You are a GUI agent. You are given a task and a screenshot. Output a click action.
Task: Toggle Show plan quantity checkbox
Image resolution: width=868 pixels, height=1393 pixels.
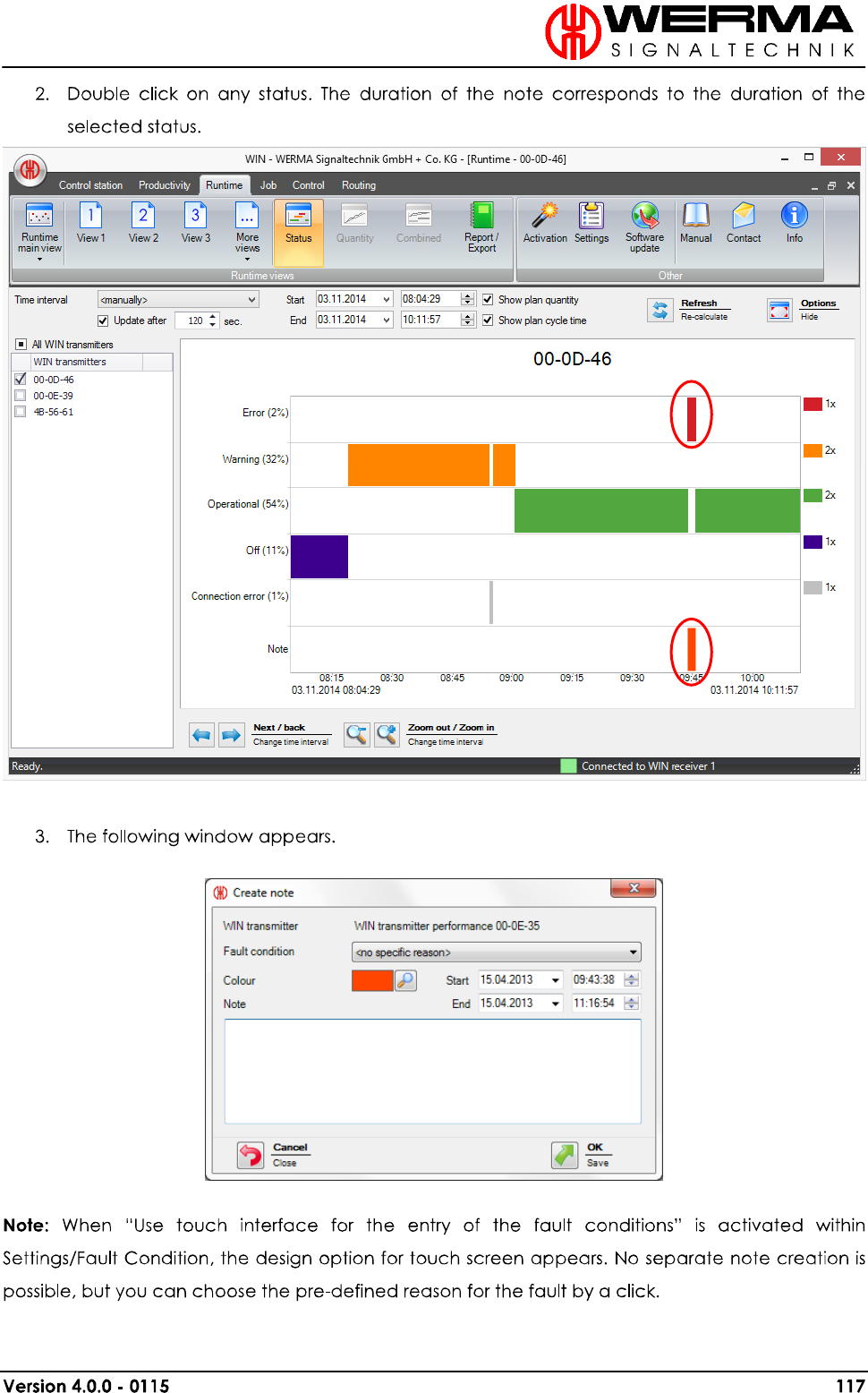click(488, 300)
